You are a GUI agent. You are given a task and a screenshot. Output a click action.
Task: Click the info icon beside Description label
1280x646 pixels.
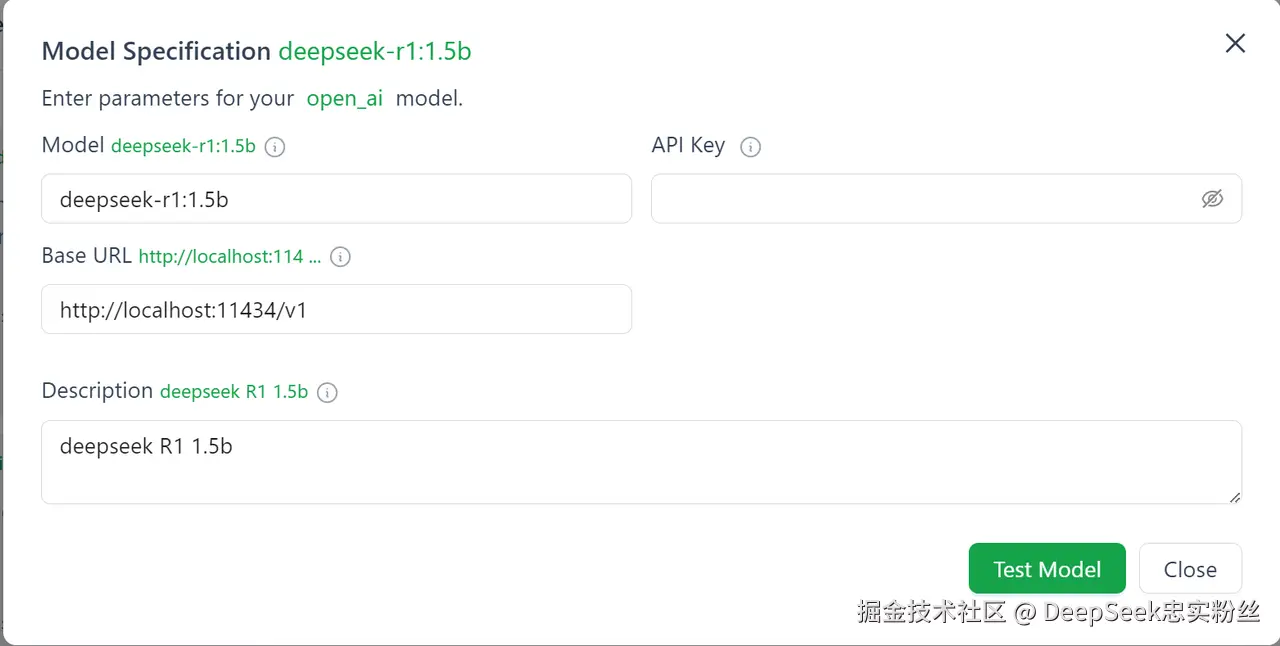[x=327, y=392]
